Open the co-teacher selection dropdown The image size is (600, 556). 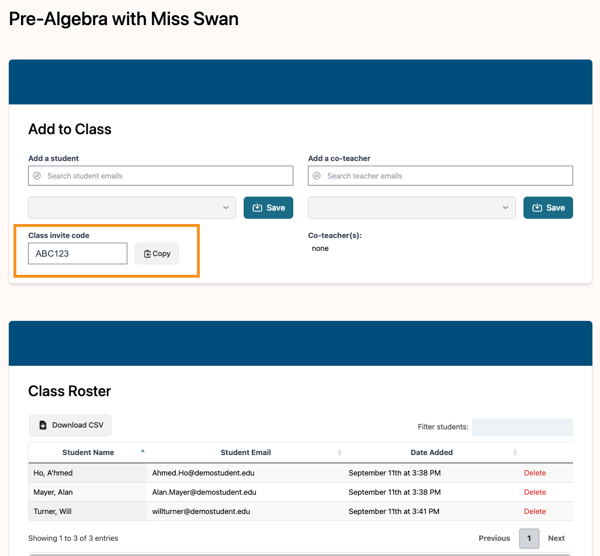[412, 207]
